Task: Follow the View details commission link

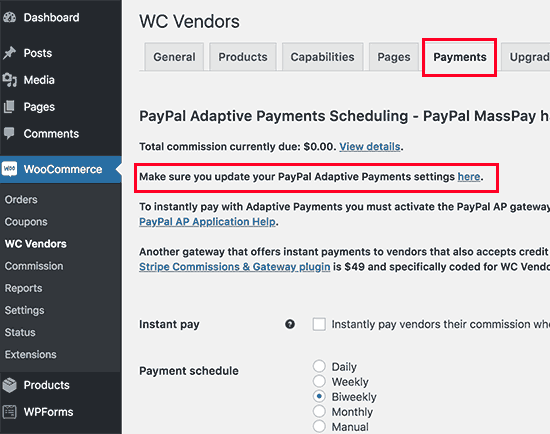Action: (370, 147)
